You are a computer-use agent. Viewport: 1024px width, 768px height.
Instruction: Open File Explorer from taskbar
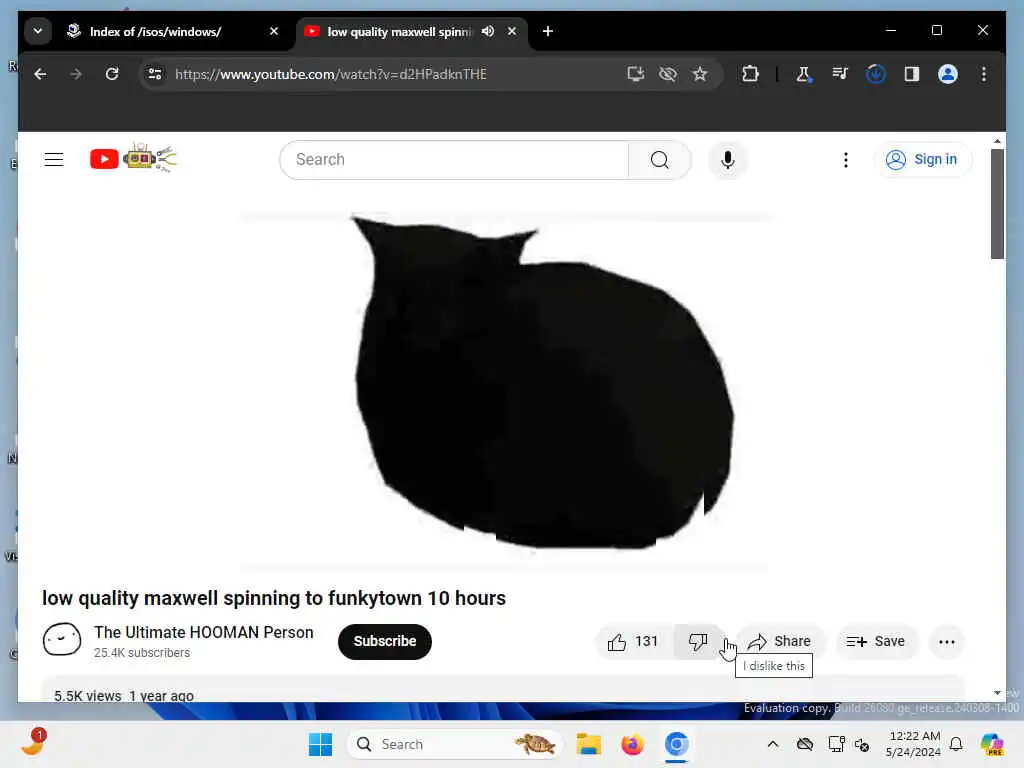click(x=588, y=744)
